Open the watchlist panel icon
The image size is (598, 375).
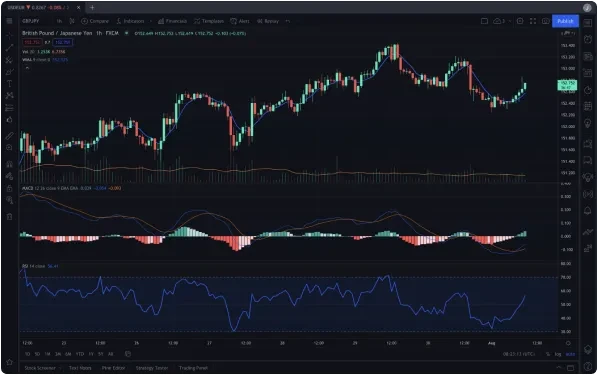tap(588, 23)
